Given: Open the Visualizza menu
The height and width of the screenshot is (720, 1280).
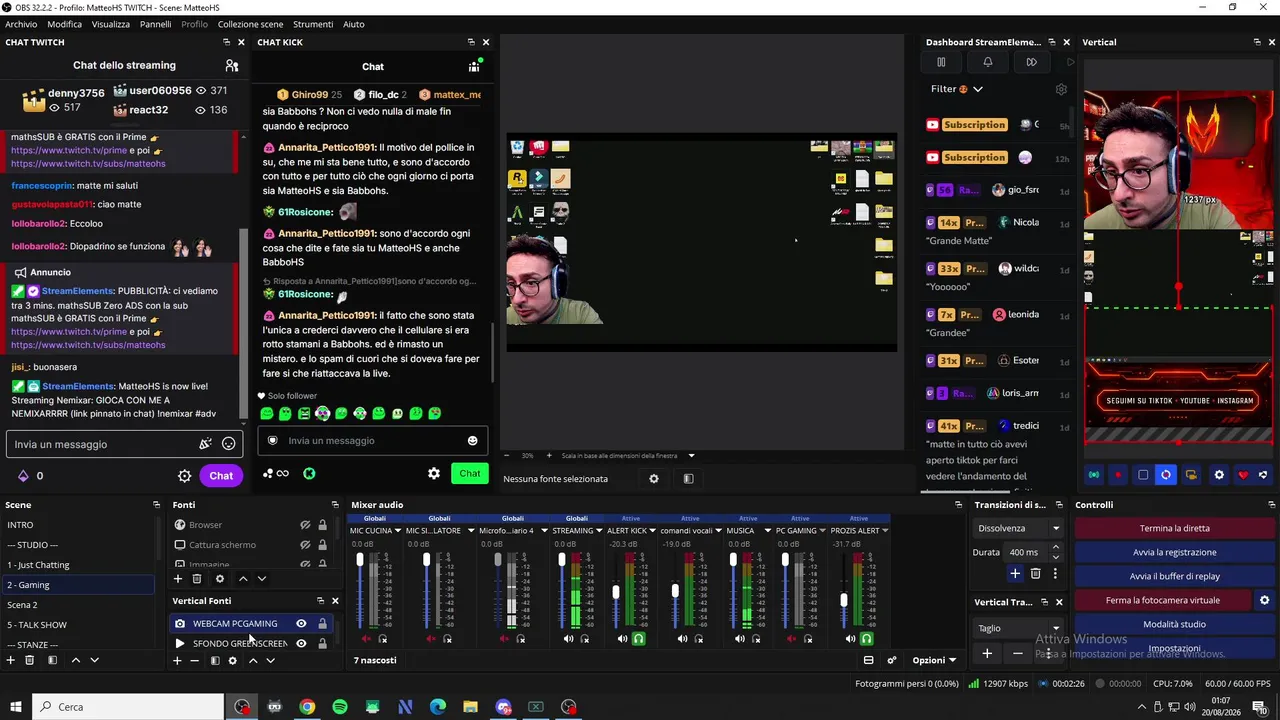Looking at the screenshot, I should [x=111, y=24].
